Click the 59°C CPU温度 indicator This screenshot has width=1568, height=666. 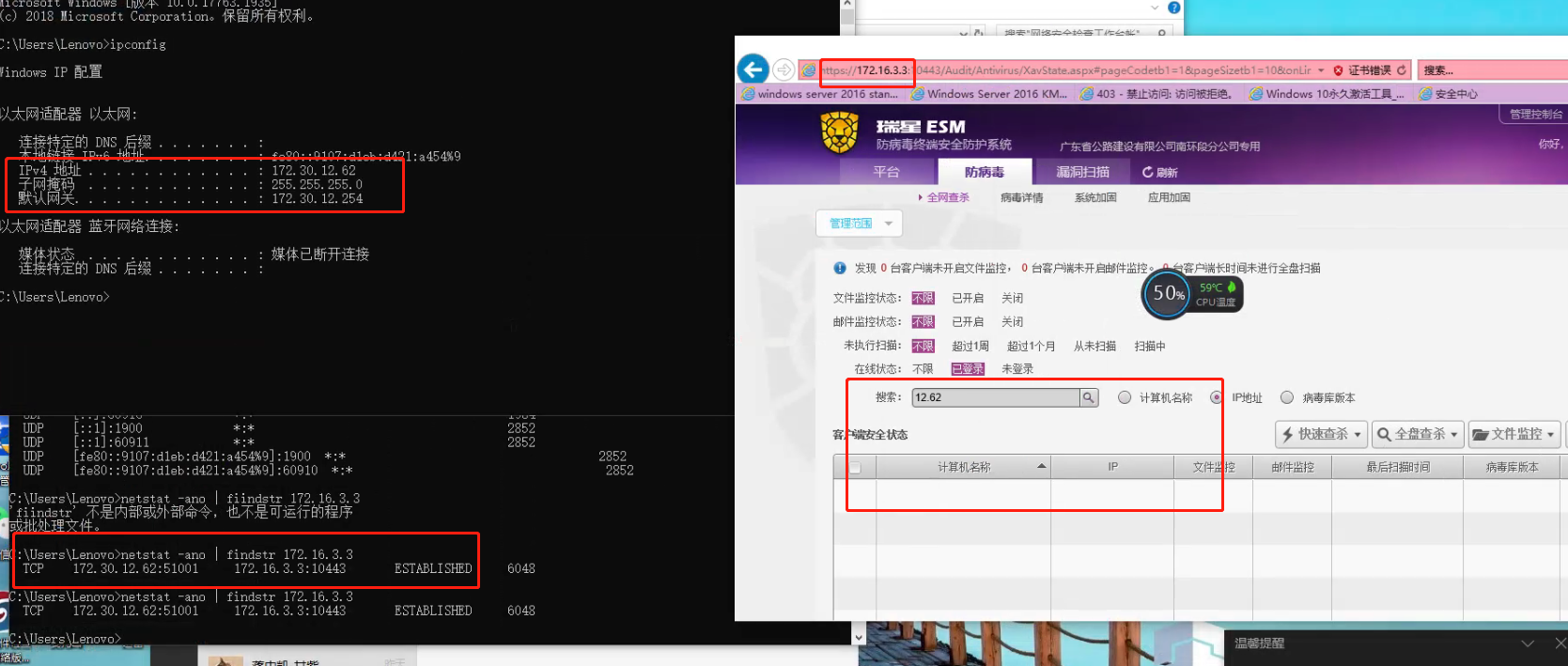(1218, 294)
